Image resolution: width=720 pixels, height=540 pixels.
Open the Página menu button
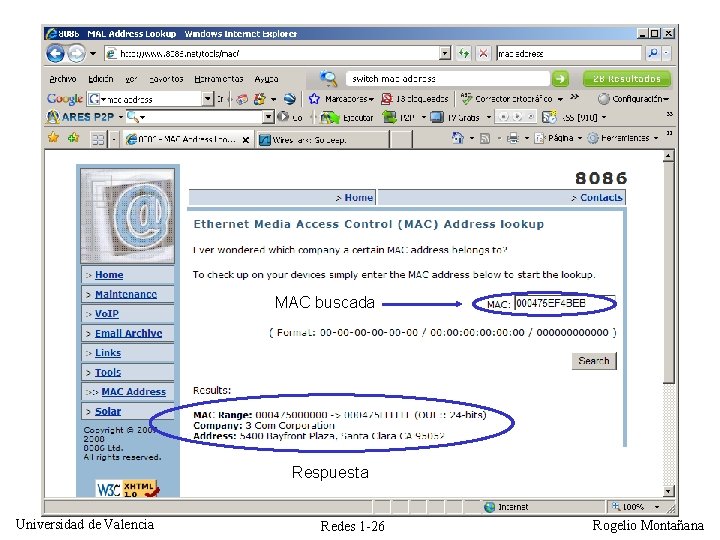pyautogui.click(x=558, y=138)
